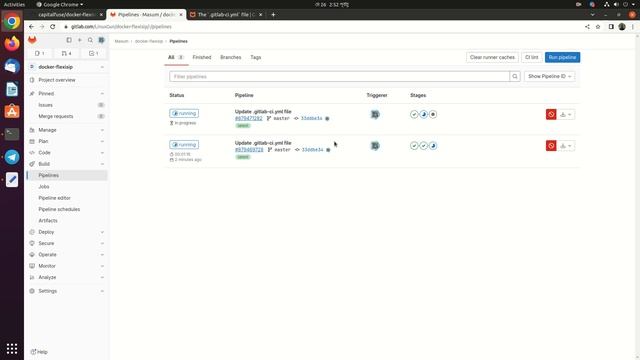Viewport: 640px width, 360px height.
Task: Open second passed stage of second pipeline
Action: point(424,146)
